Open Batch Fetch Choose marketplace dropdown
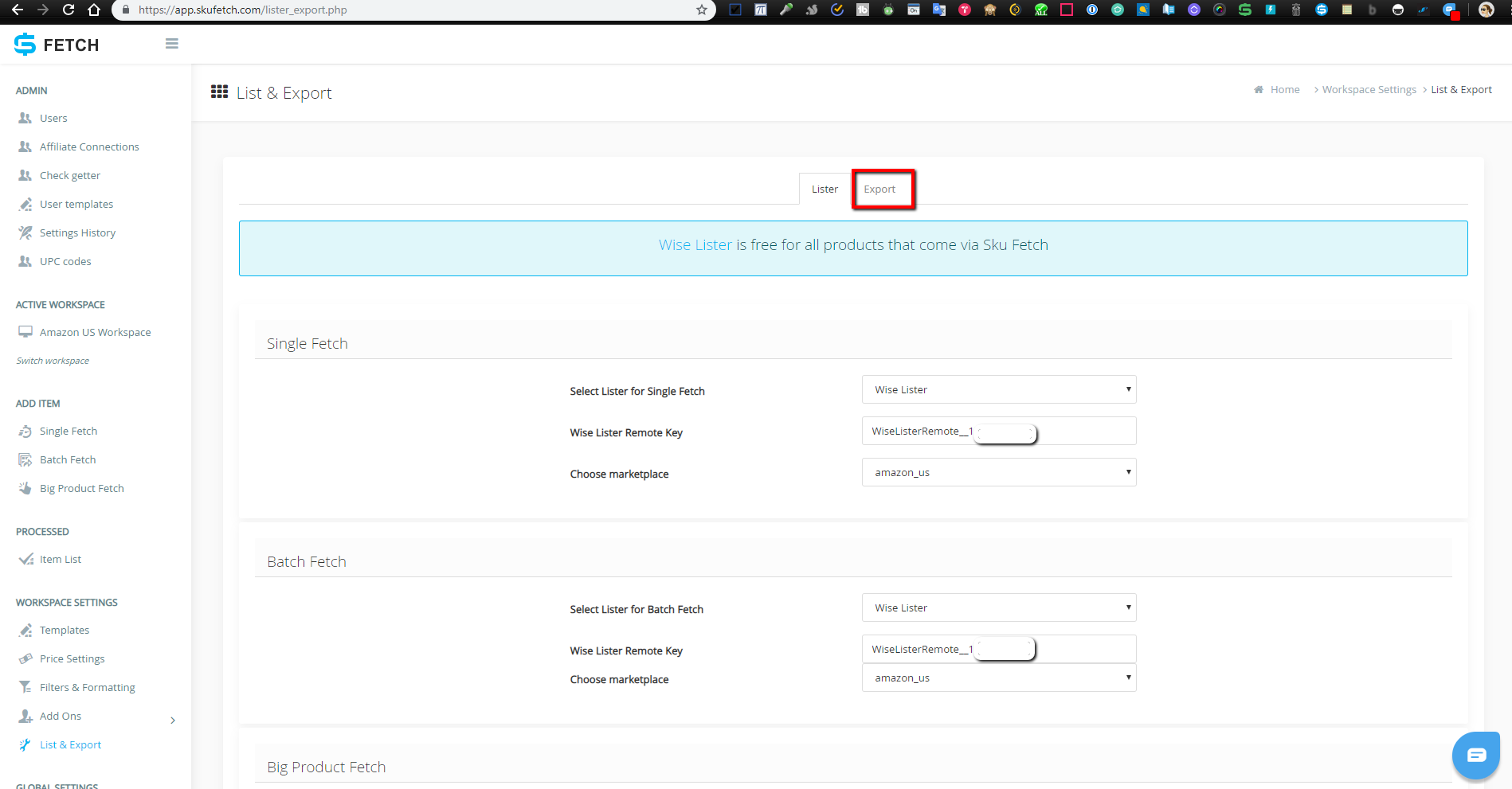The image size is (1512, 789). [999, 678]
